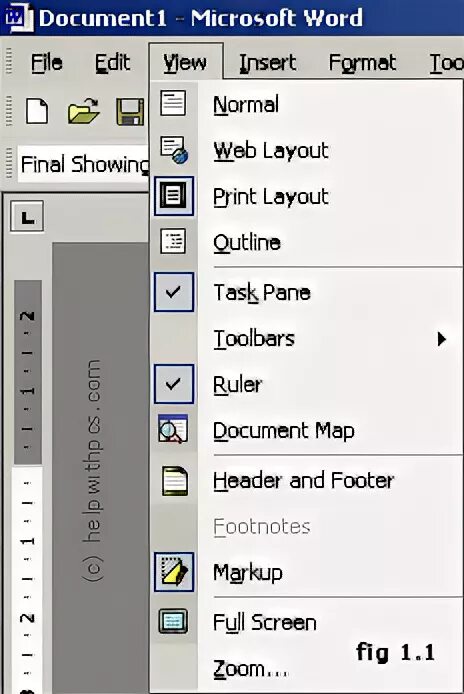
Task: Click the L tab-stop selector box
Action: (27, 216)
